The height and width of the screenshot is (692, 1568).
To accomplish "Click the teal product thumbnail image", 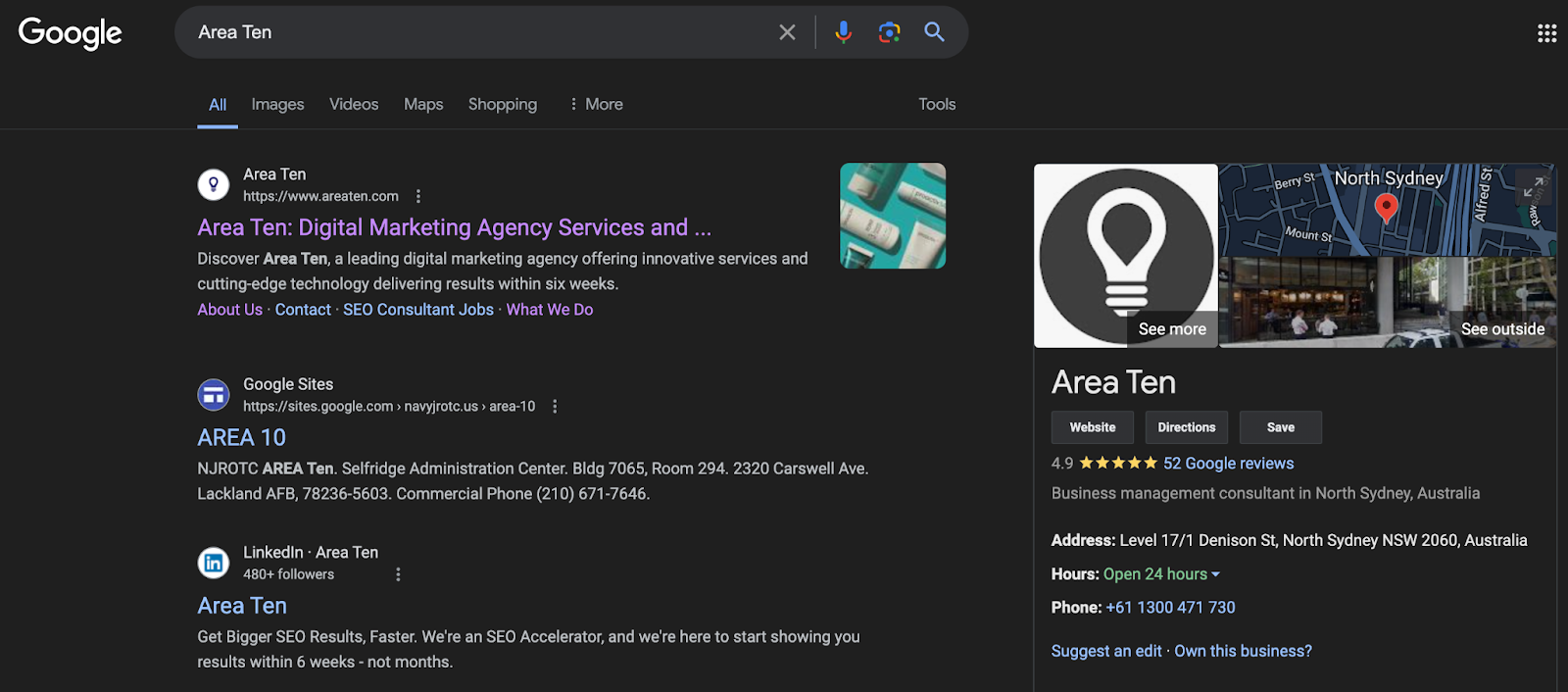I will coord(893,216).
